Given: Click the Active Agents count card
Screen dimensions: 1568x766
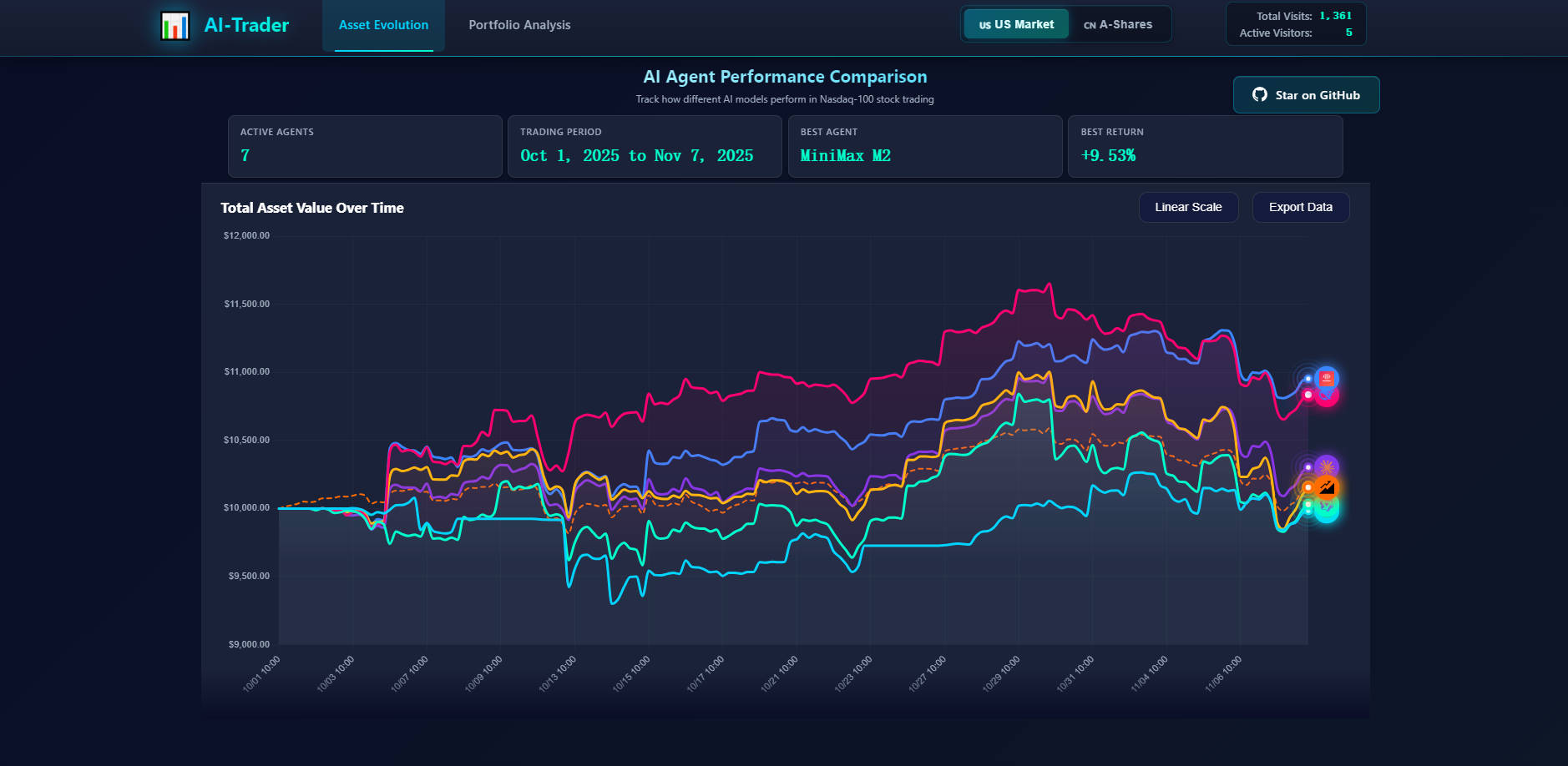Looking at the screenshot, I should point(364,146).
